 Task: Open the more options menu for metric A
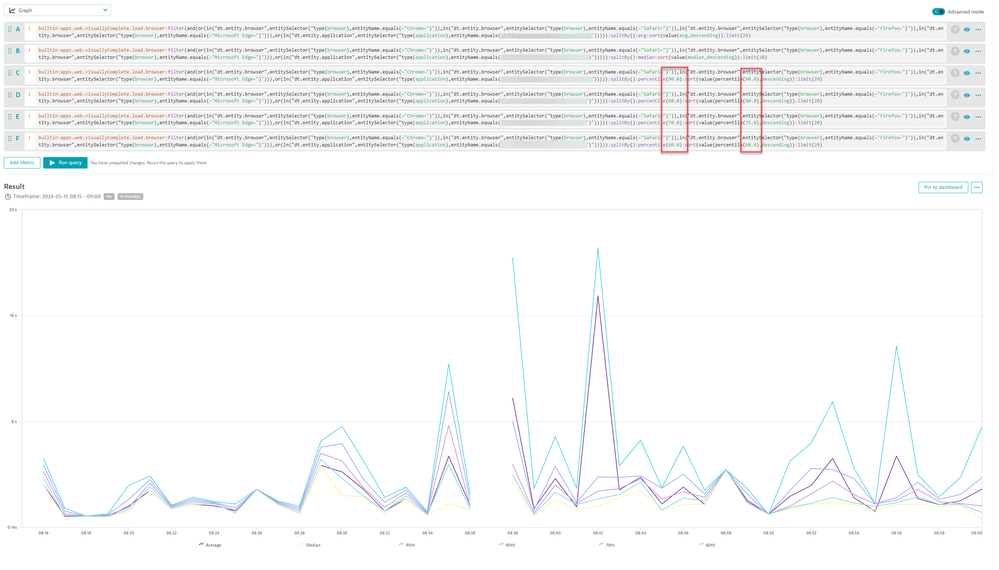(978, 30)
